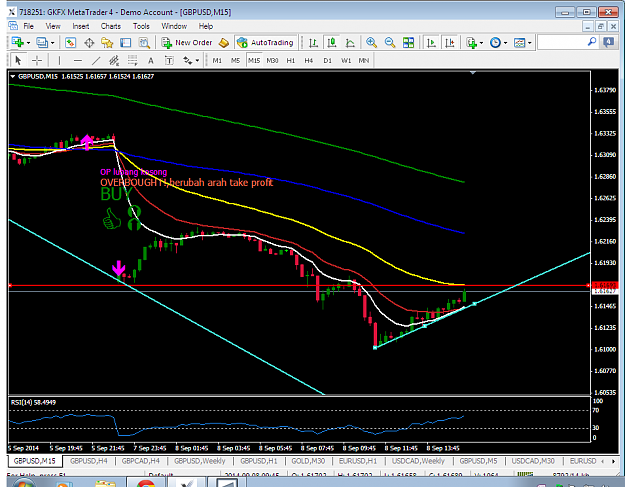Click the Profiles icon
Screen dimensions: 625x487
tap(42, 42)
